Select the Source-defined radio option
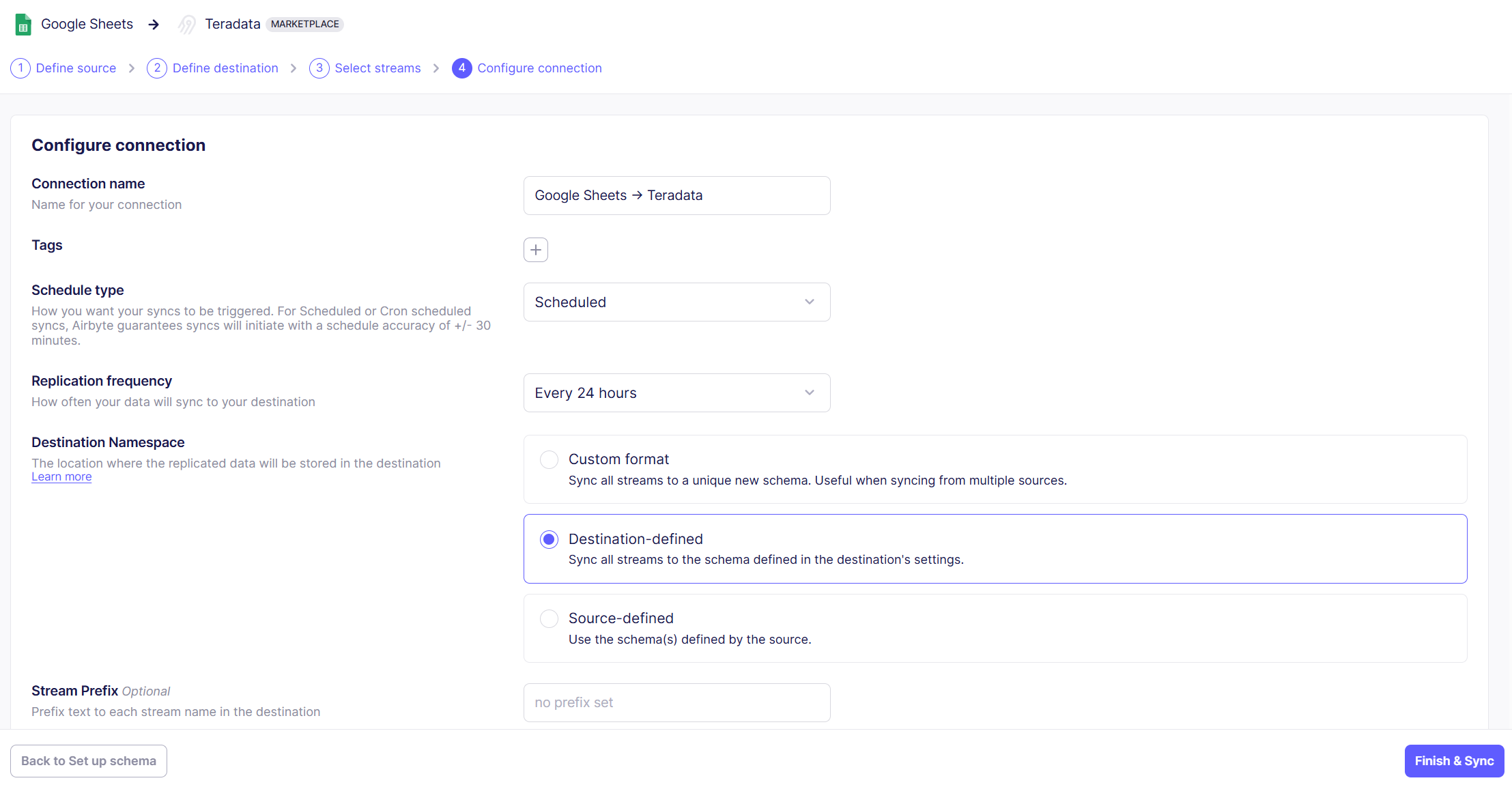This screenshot has height=787, width=1512. pyautogui.click(x=550, y=618)
